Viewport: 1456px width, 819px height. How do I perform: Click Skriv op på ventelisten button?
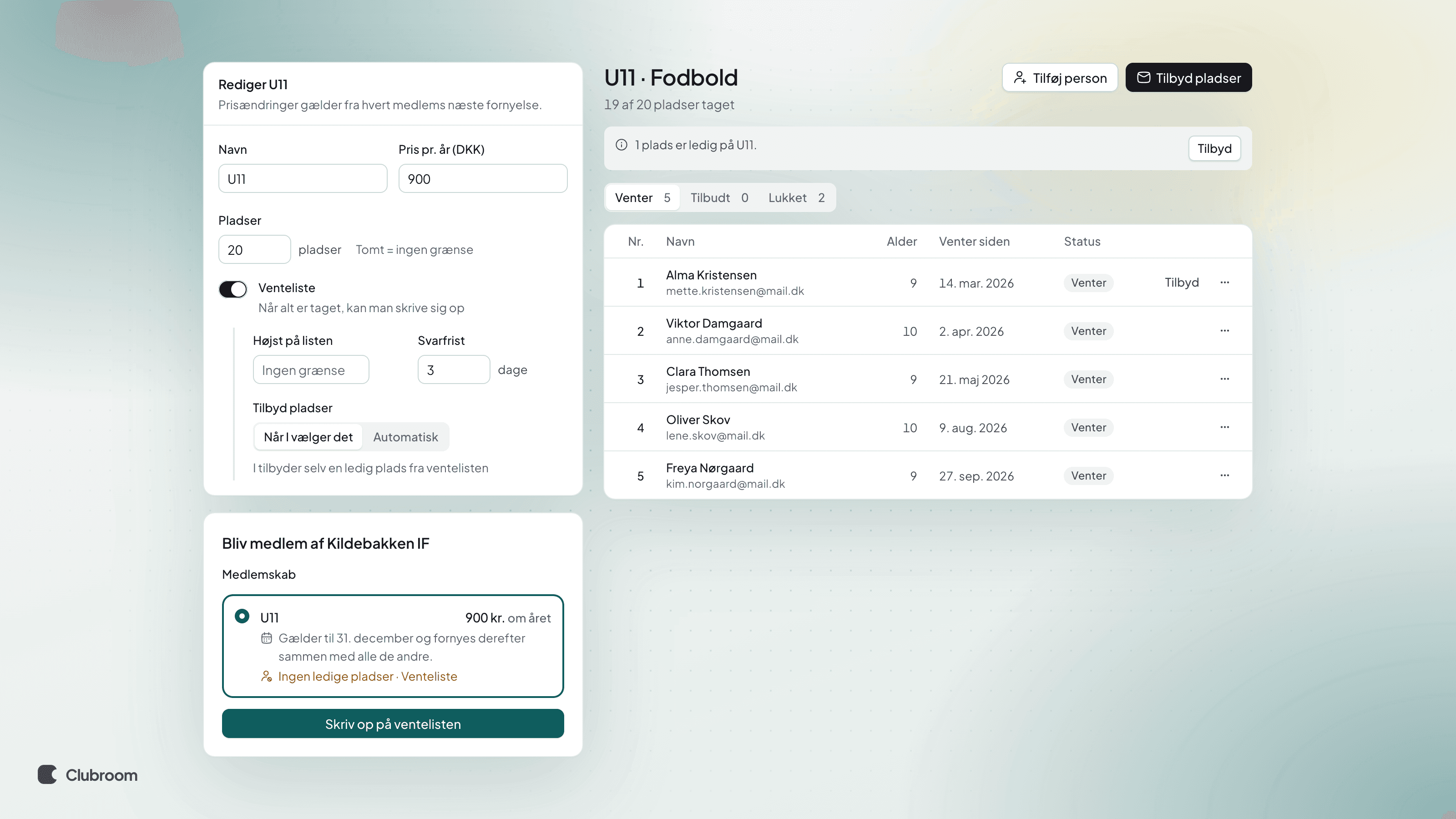(393, 723)
